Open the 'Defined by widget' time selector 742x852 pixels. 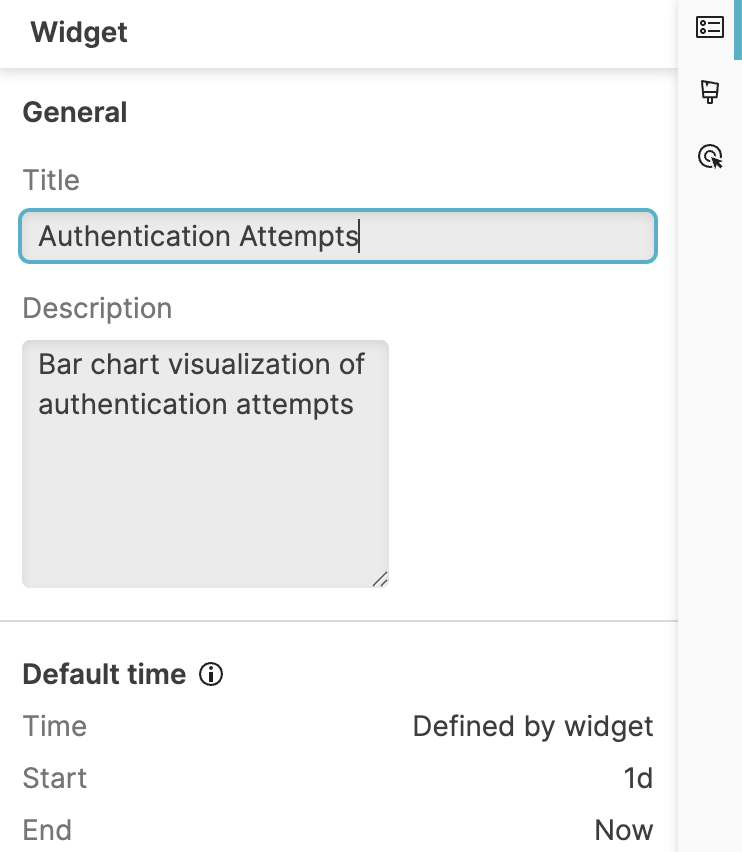pos(535,726)
